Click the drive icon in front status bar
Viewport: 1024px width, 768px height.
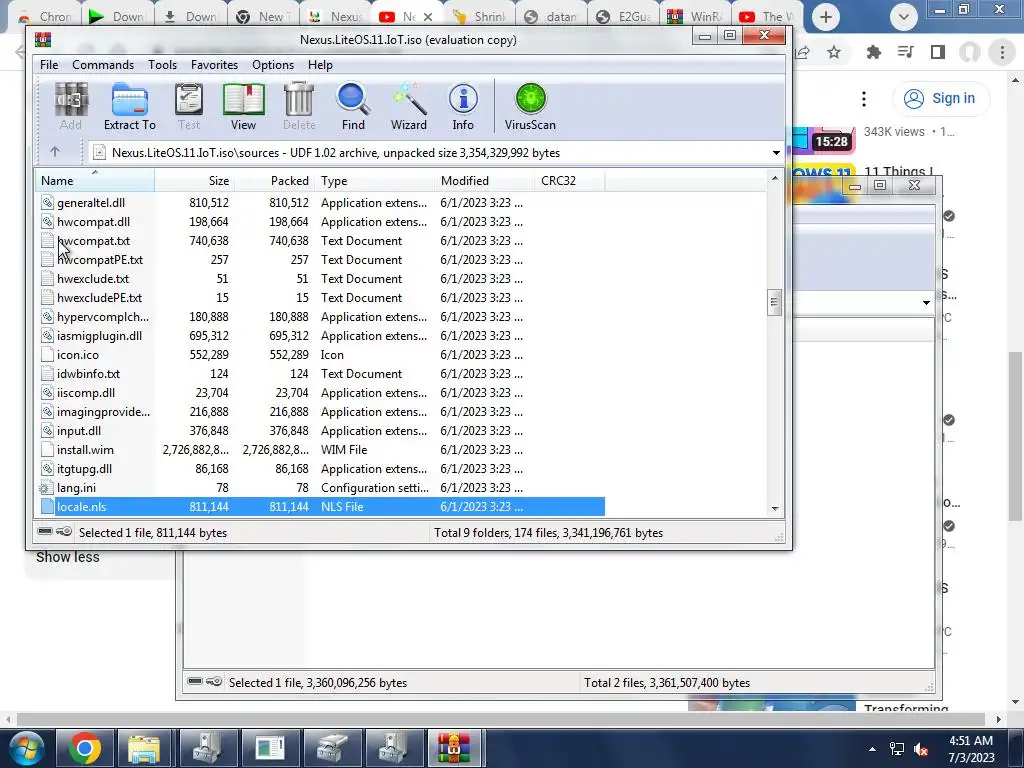point(45,532)
